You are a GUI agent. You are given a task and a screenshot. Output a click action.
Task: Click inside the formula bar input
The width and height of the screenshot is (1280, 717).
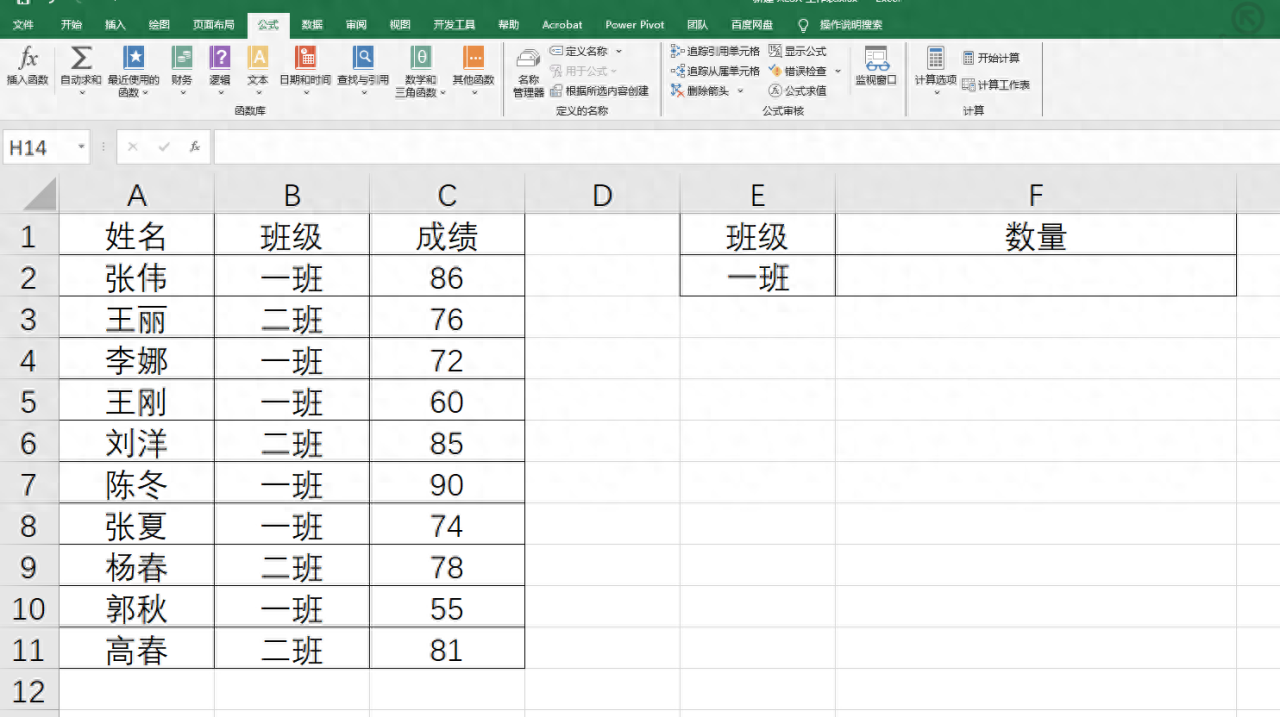pyautogui.click(x=745, y=147)
